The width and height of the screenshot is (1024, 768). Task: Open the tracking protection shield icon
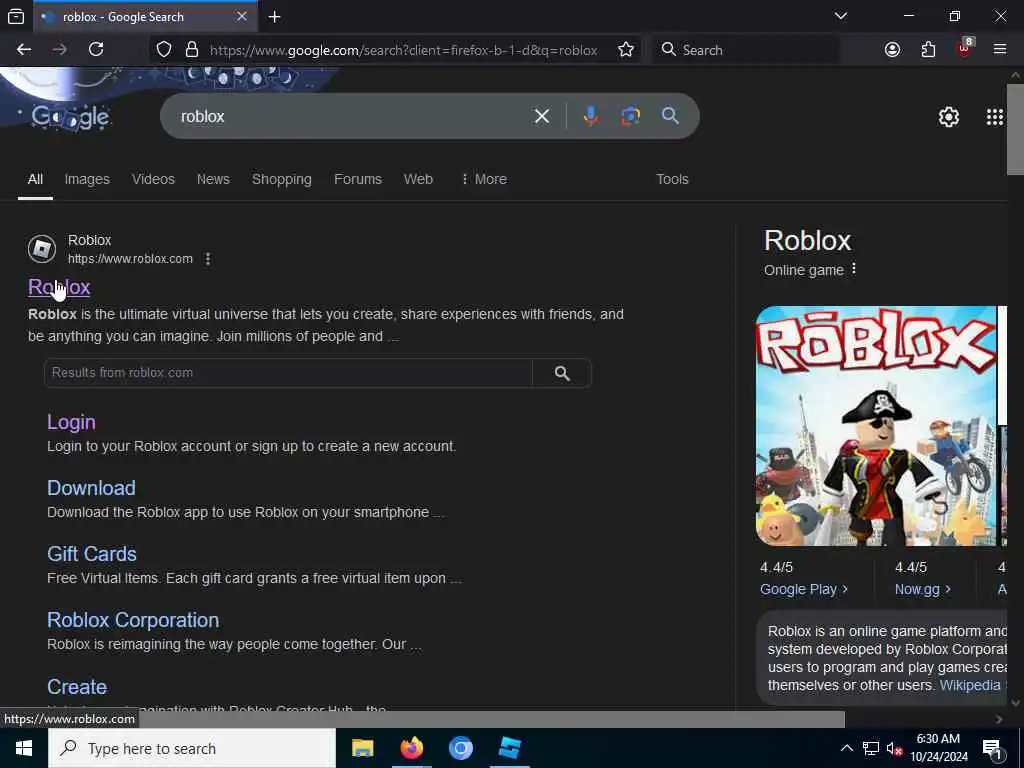point(164,50)
